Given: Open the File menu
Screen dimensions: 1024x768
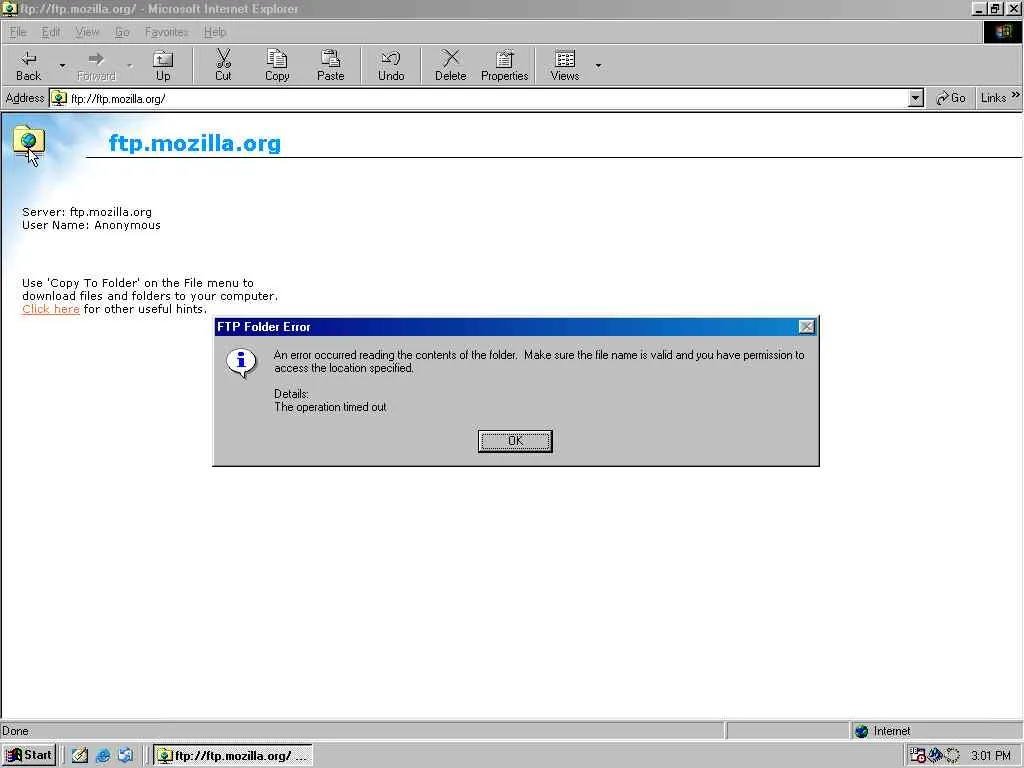Looking at the screenshot, I should (x=18, y=32).
